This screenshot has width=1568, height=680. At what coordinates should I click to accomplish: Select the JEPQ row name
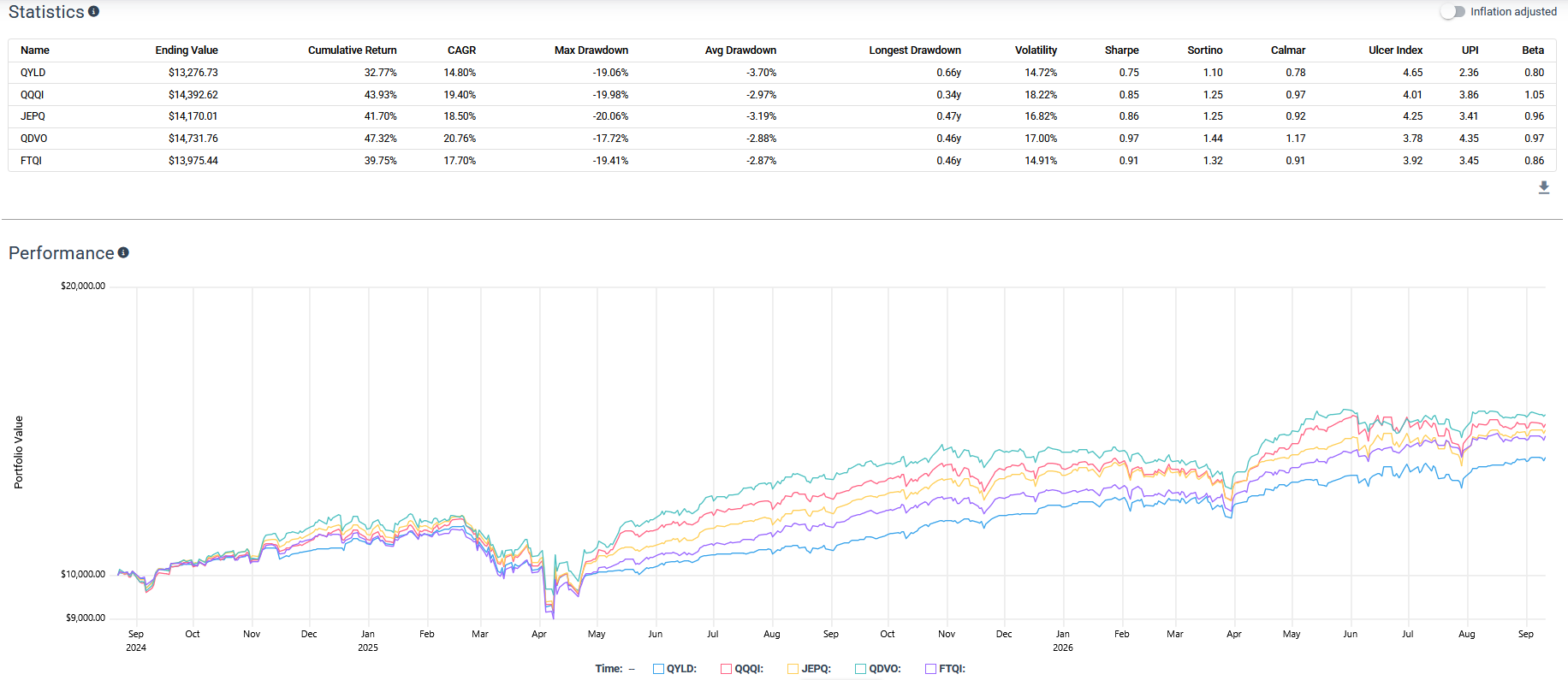click(33, 116)
